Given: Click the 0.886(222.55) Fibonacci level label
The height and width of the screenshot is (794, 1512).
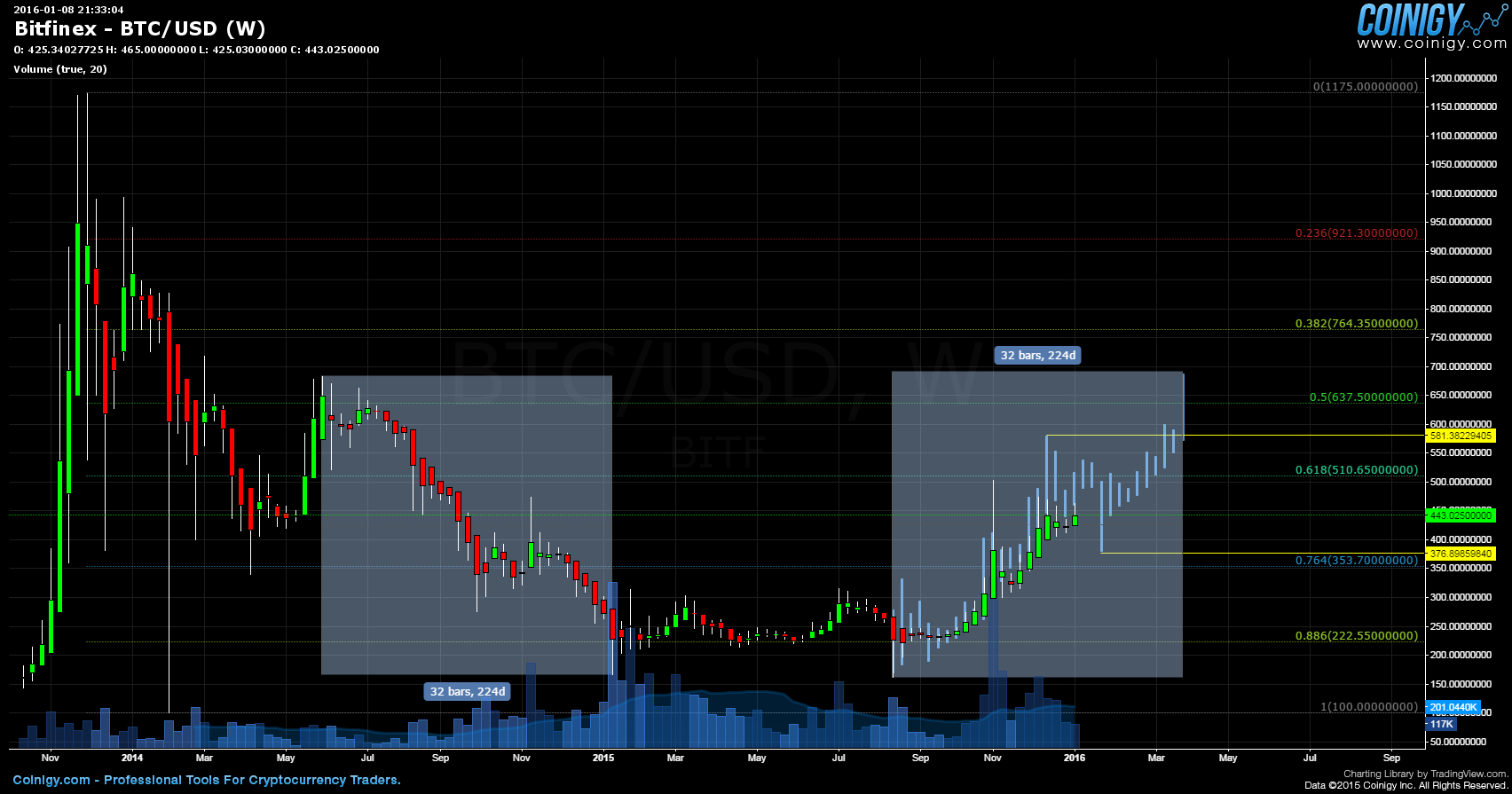Looking at the screenshot, I should [x=1356, y=636].
